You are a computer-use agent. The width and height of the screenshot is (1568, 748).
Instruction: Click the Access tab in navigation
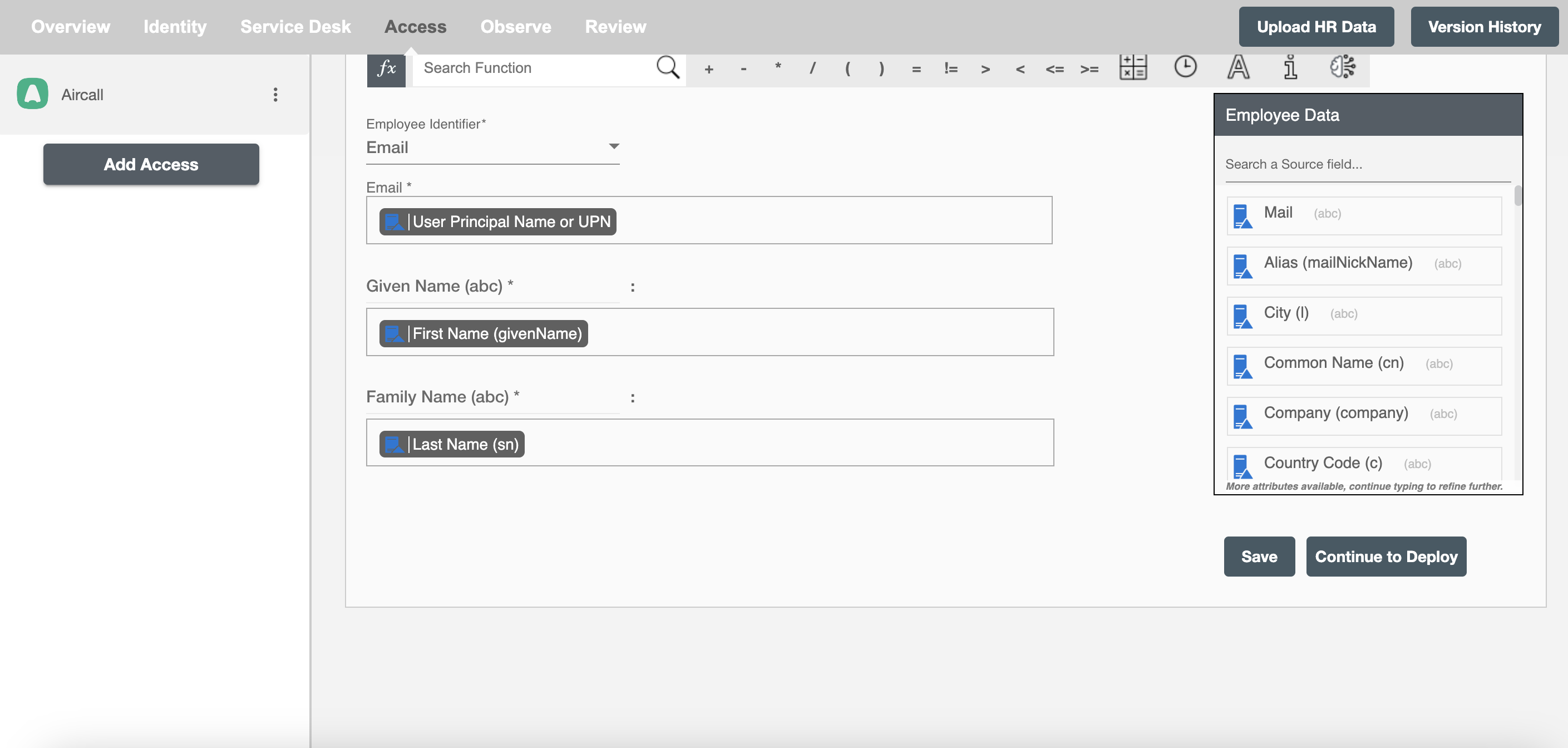point(414,25)
